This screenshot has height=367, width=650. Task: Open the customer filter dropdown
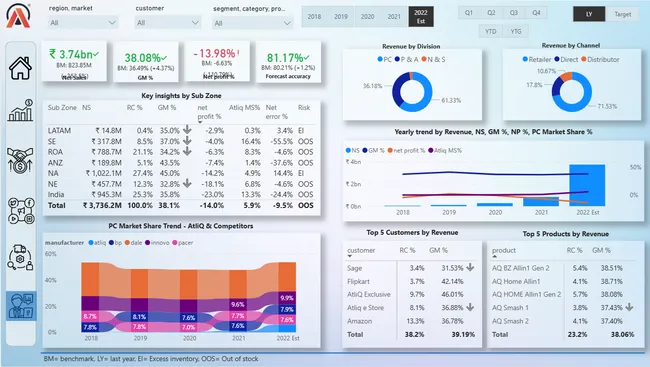(168, 22)
